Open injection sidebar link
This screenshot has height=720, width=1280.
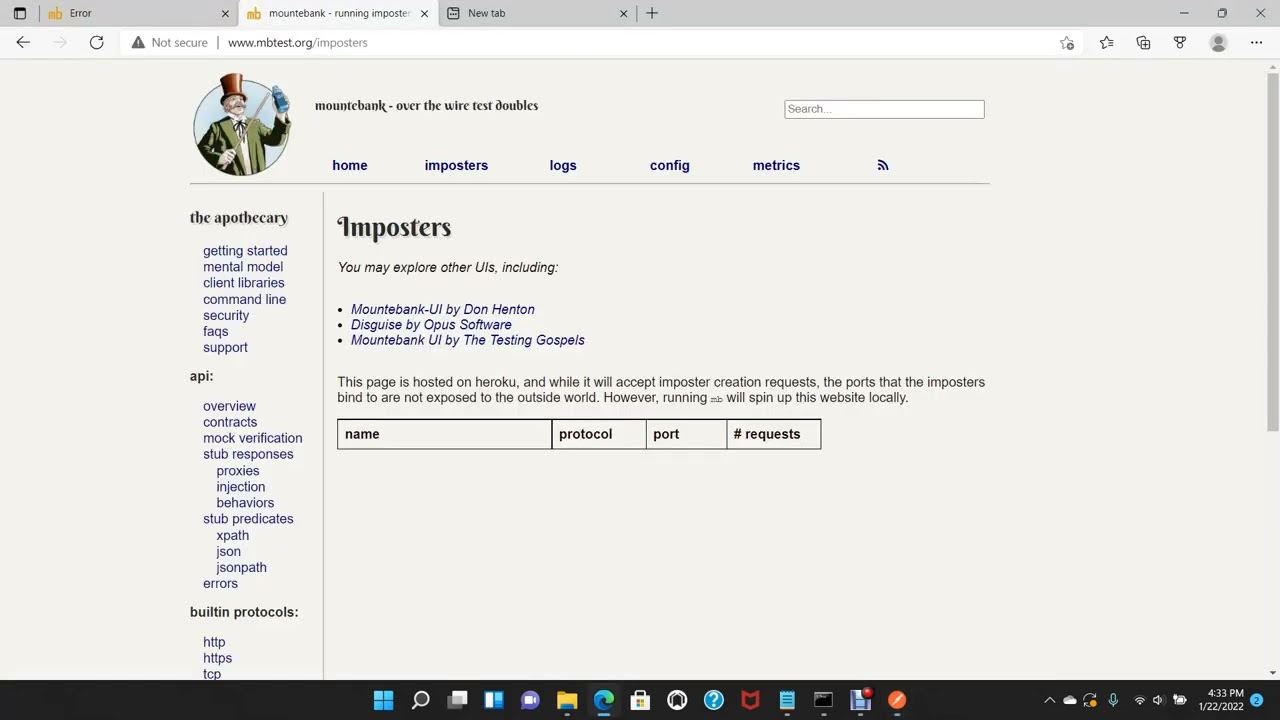241,487
